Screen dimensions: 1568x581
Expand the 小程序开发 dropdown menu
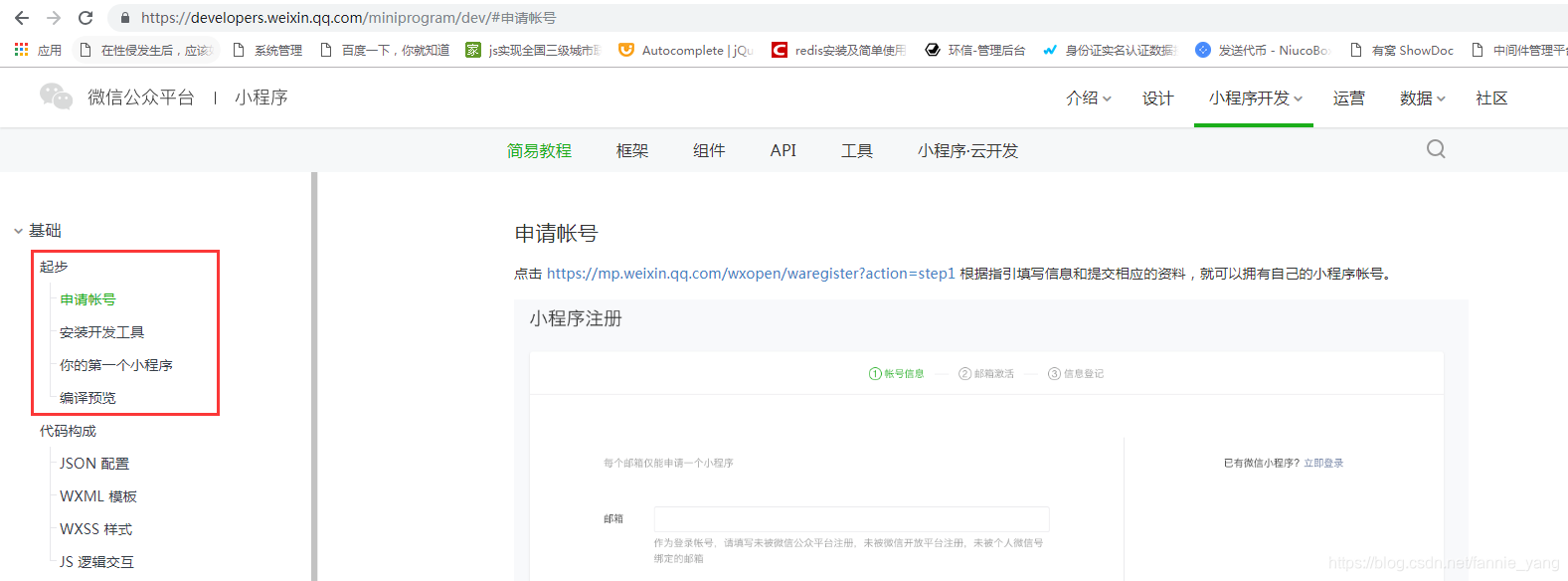click(1255, 97)
